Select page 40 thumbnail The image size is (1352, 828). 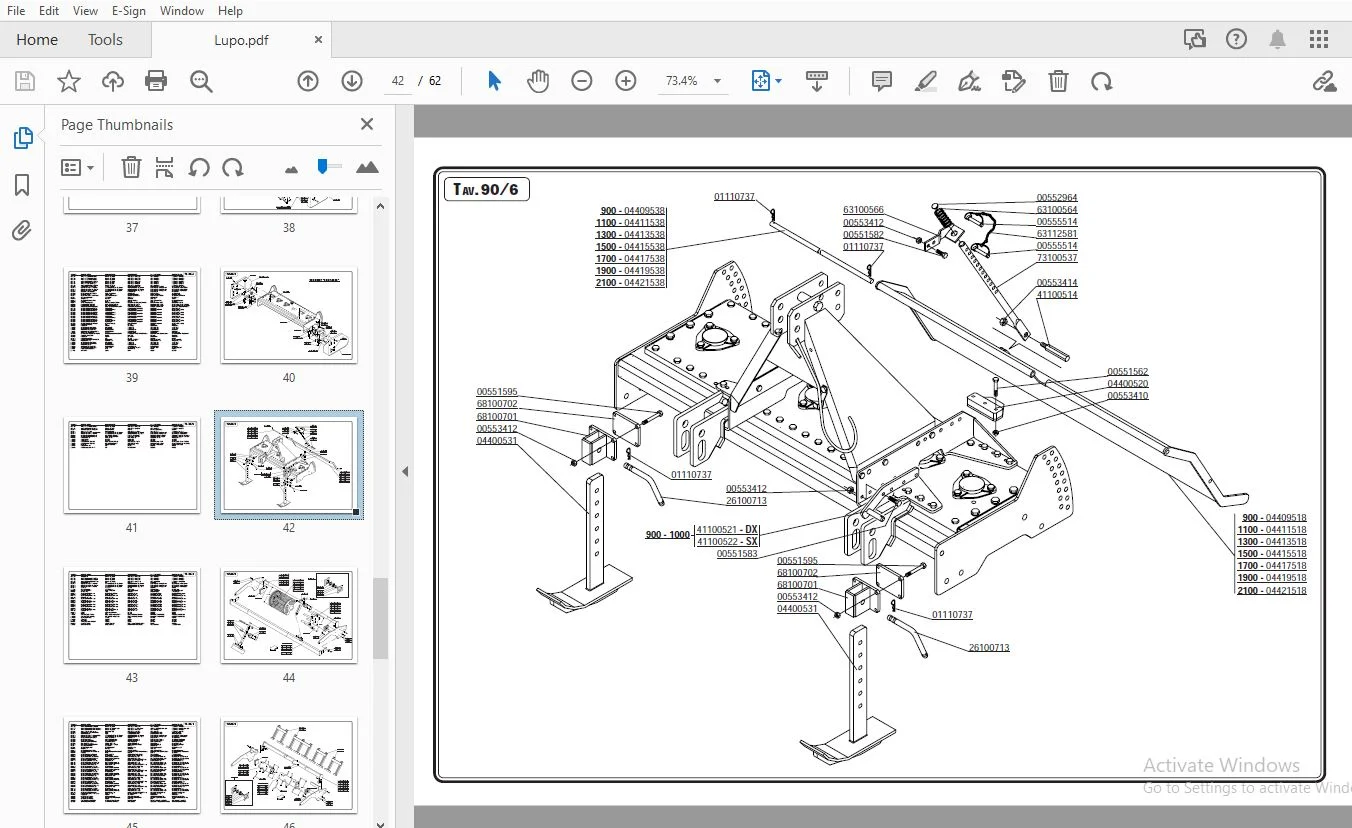coord(288,314)
